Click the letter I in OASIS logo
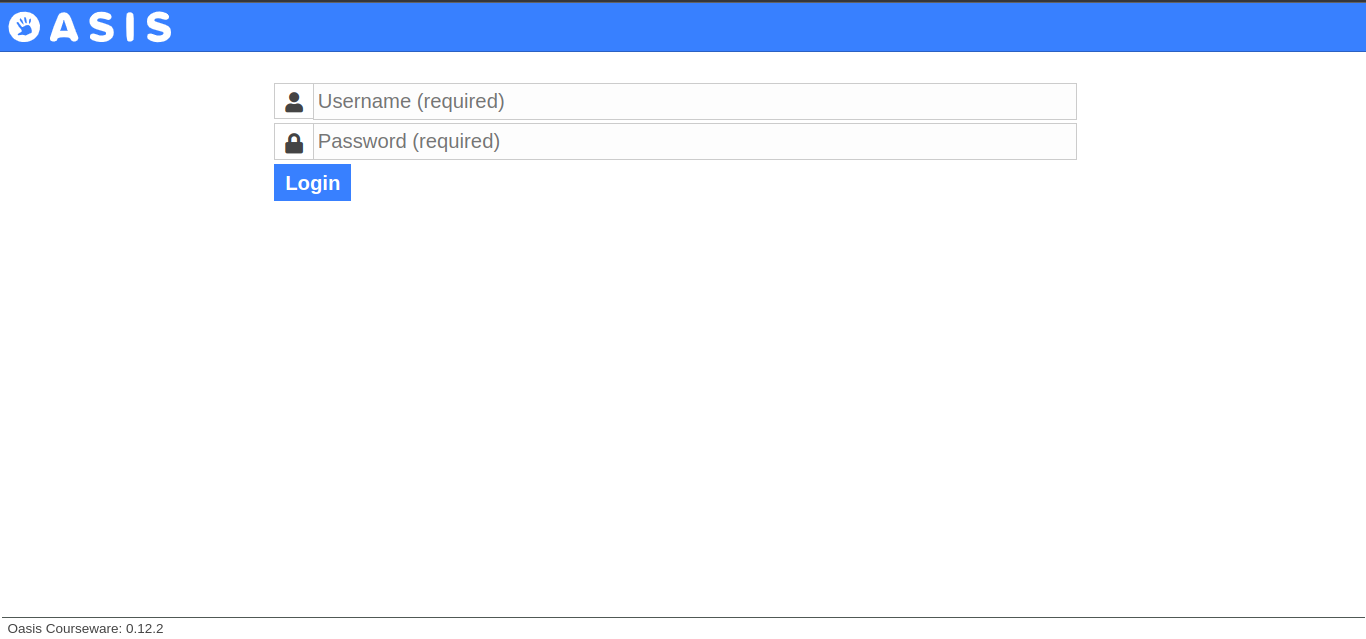This screenshot has width=1366, height=639. [131, 27]
